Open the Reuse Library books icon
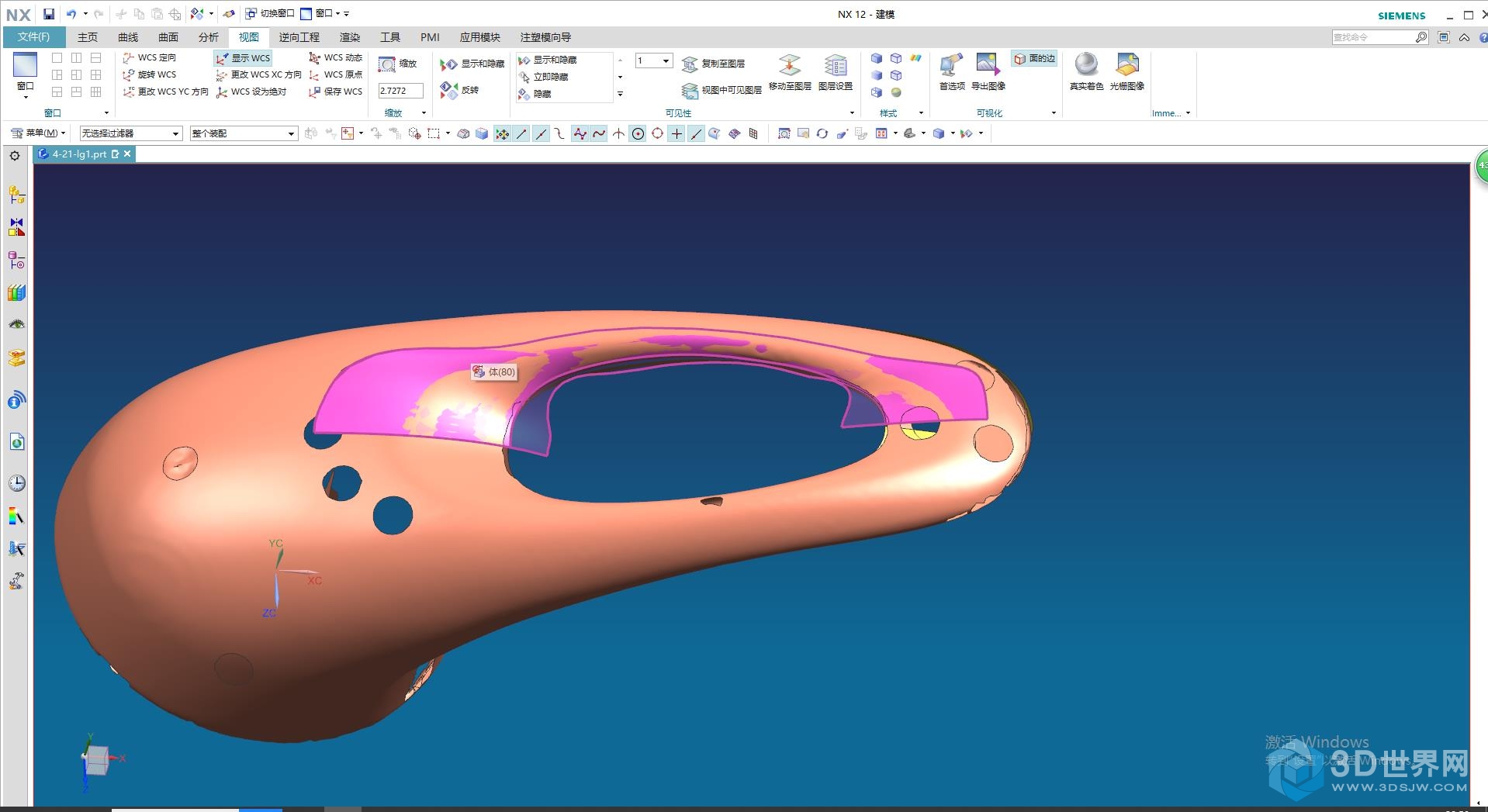 [x=16, y=292]
